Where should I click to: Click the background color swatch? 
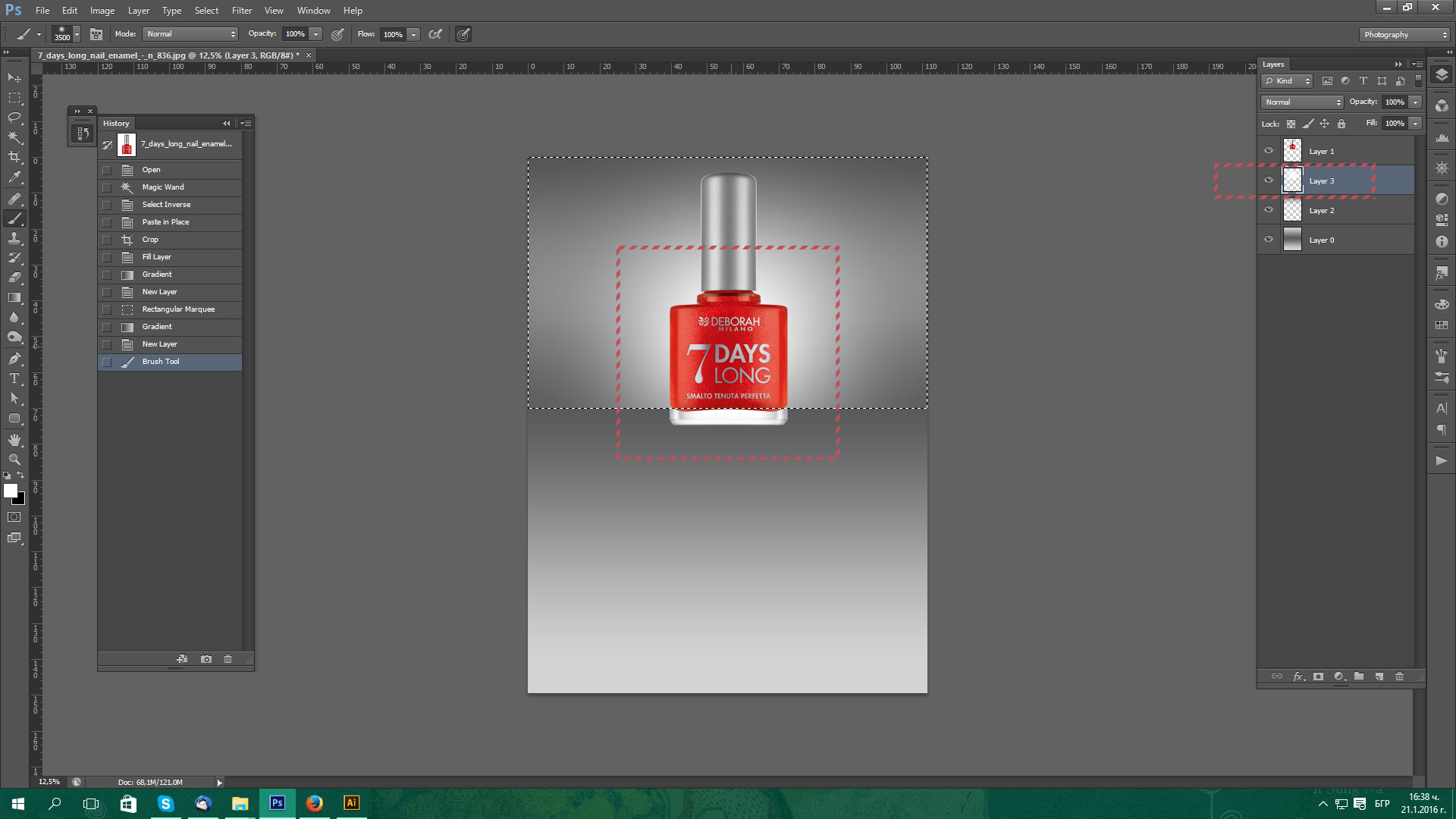pyautogui.click(x=20, y=500)
